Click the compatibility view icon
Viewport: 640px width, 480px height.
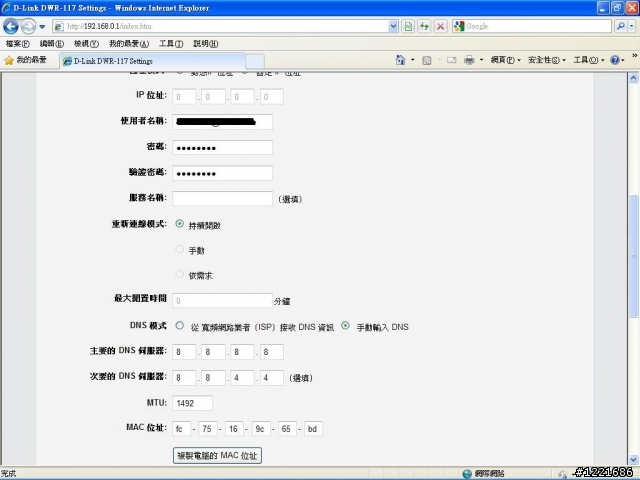tap(408, 27)
